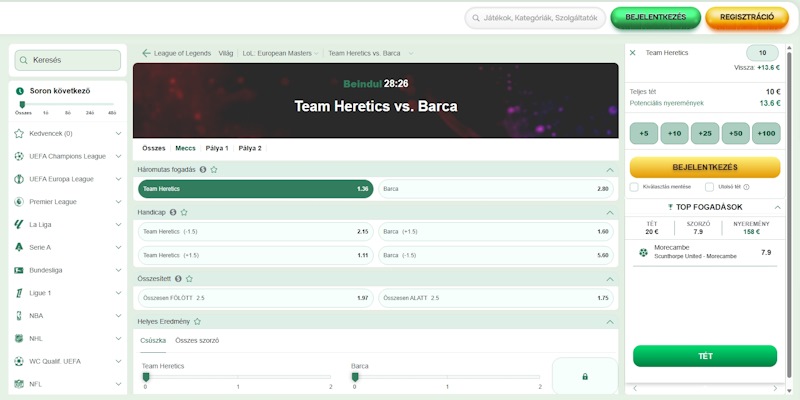Viewport: 800px width, 400px height.
Task: Click the Premier League lion icon
Action: pyautogui.click(x=19, y=202)
